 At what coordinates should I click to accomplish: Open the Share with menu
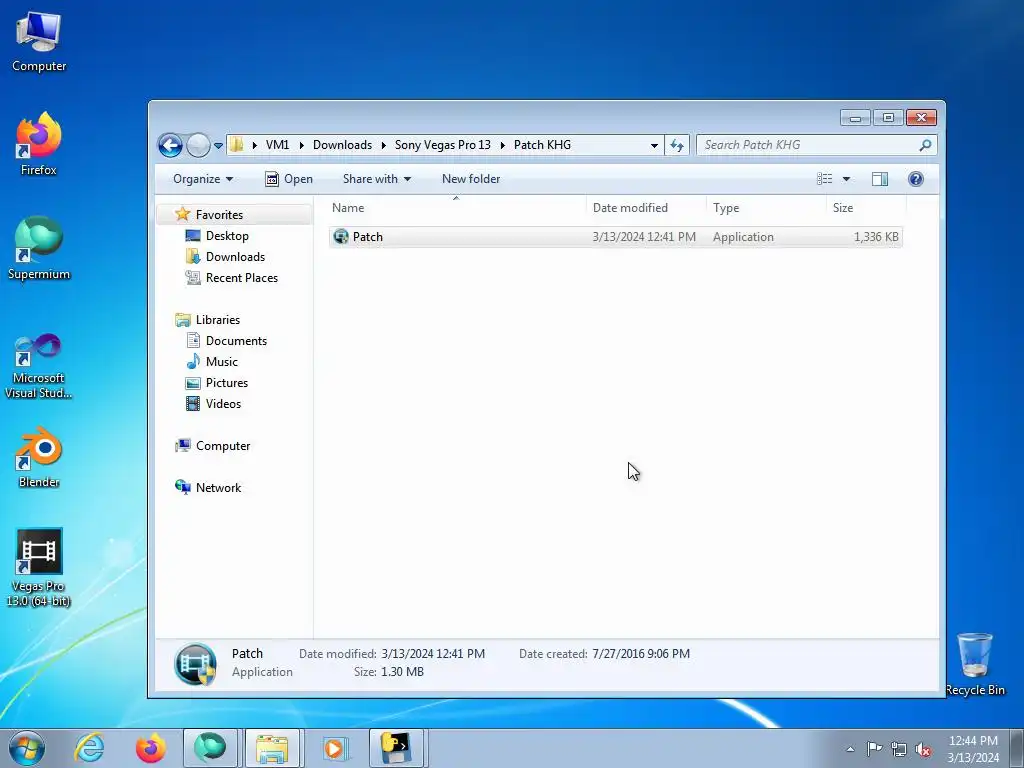377,179
